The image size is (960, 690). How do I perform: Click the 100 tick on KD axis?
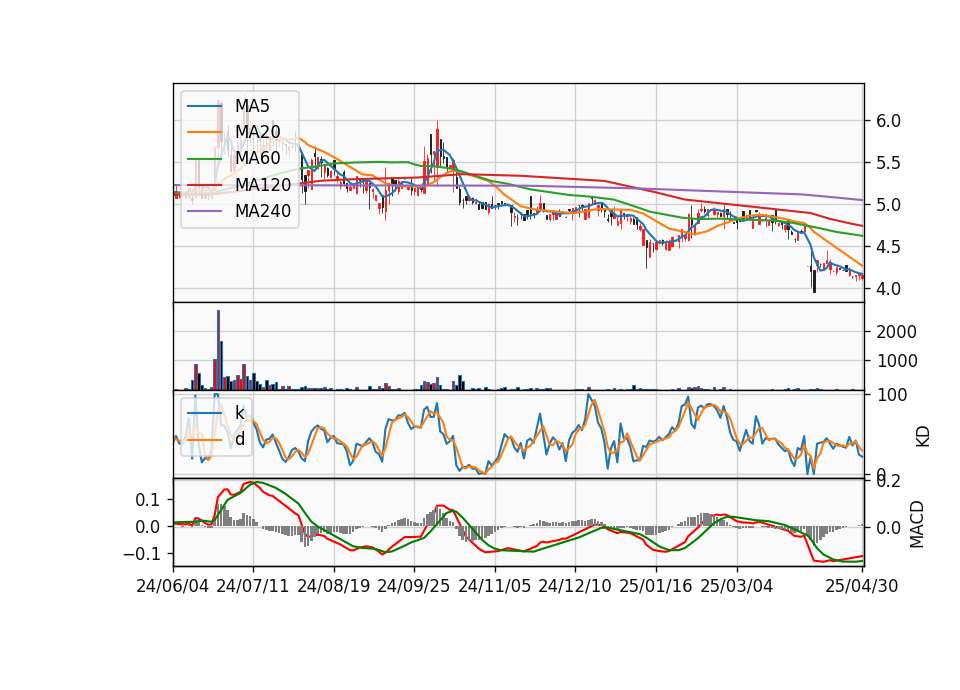pos(891,395)
